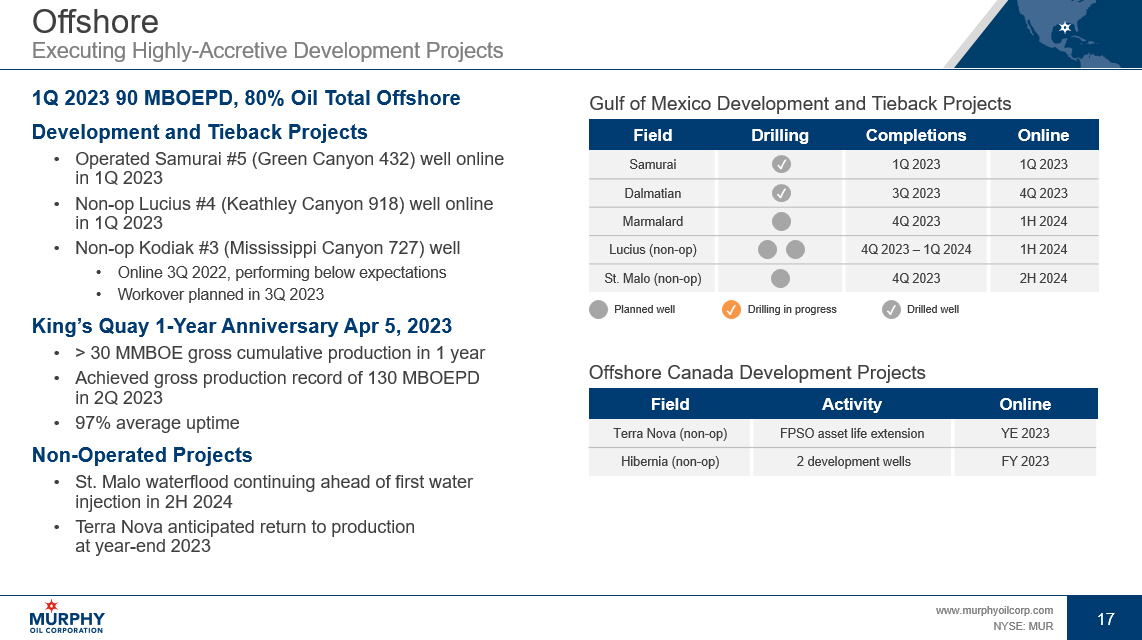The image size is (1142, 640).
Task: Click the St. Malo planned well circle
Action: [780, 278]
